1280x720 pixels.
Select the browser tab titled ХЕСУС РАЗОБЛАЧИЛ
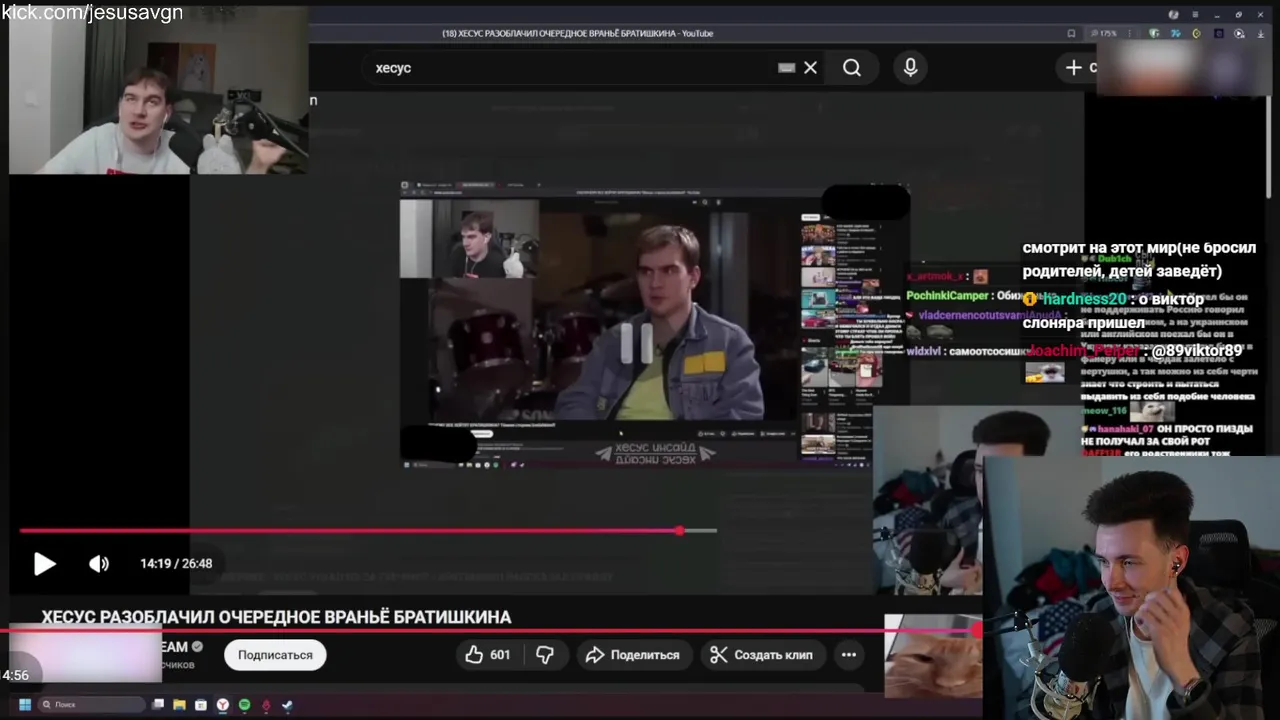[578, 33]
